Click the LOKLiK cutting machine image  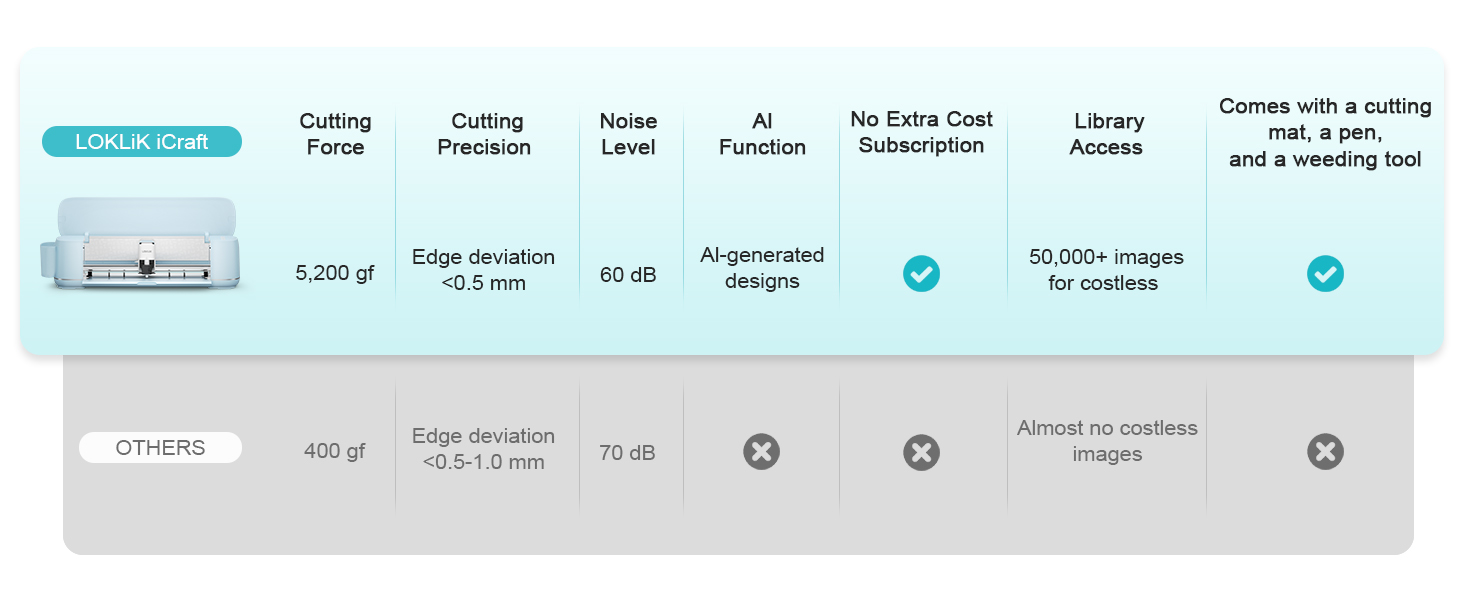[x=145, y=245]
